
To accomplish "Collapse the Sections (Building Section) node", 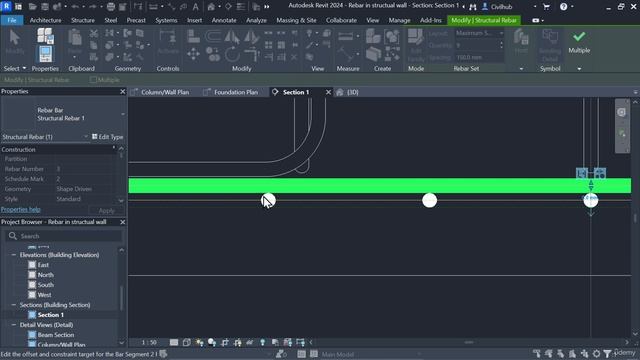I will (13, 305).
